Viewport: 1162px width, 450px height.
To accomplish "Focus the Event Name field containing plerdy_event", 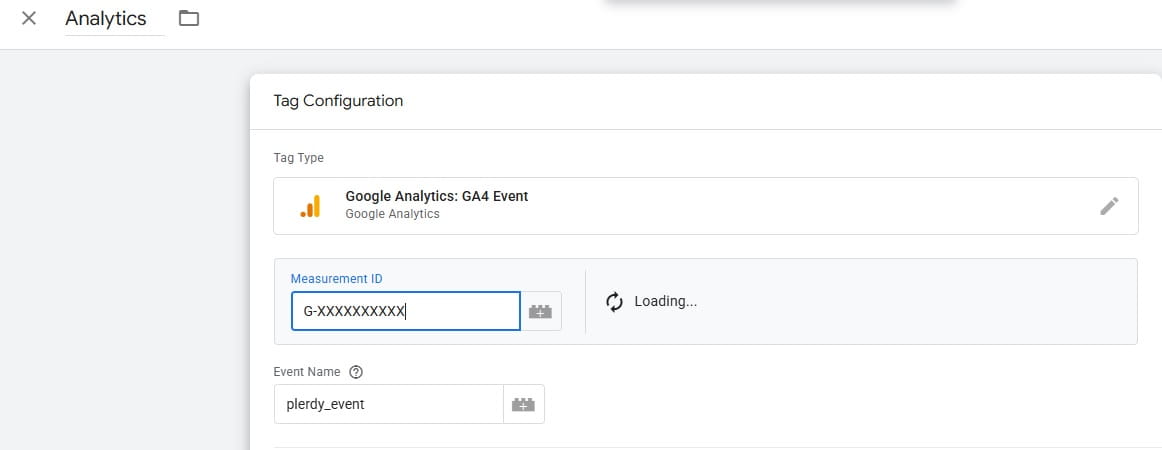I will click(388, 404).
